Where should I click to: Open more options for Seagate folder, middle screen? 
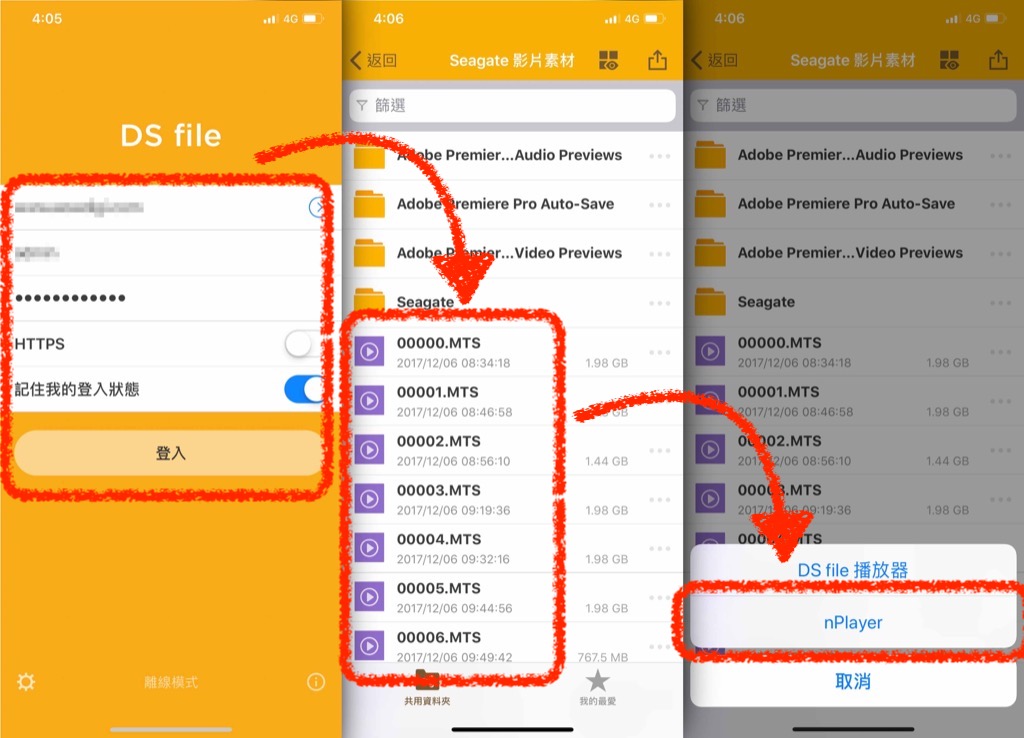coord(660,303)
